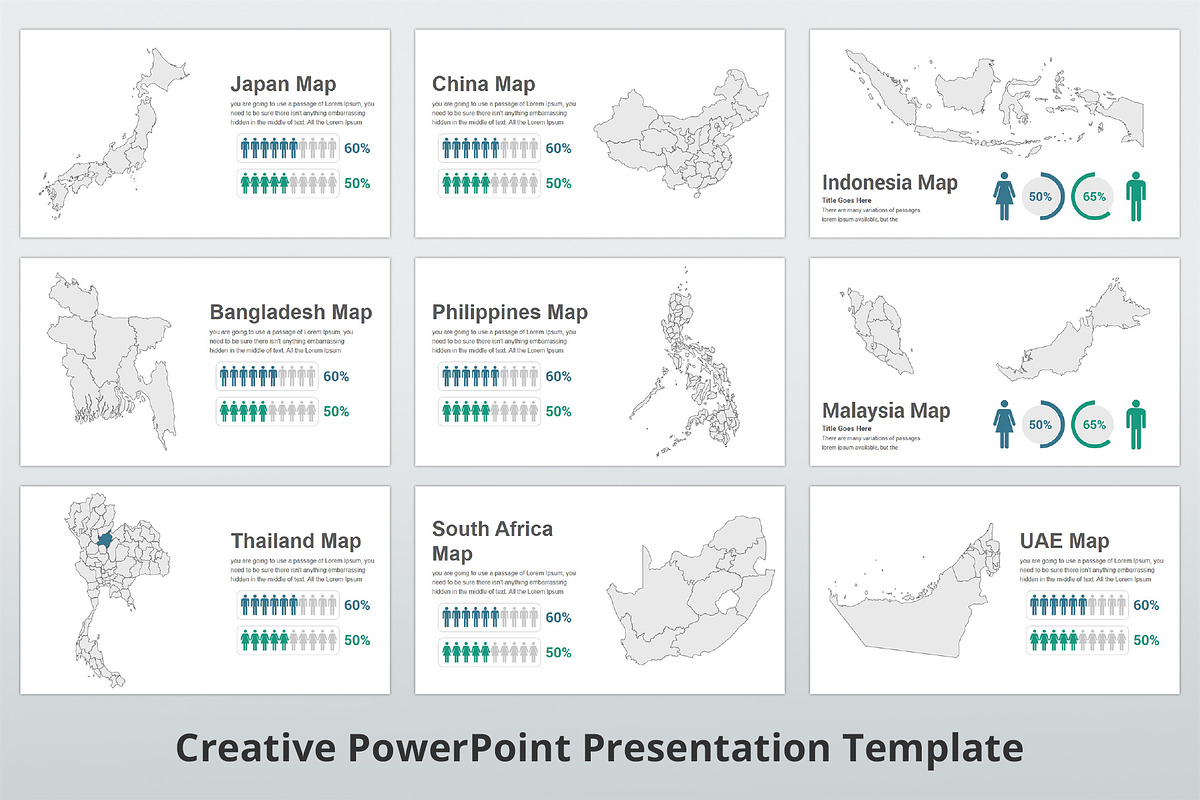Click the 60% value on UAE slide
1200x800 pixels.
click(x=1146, y=605)
